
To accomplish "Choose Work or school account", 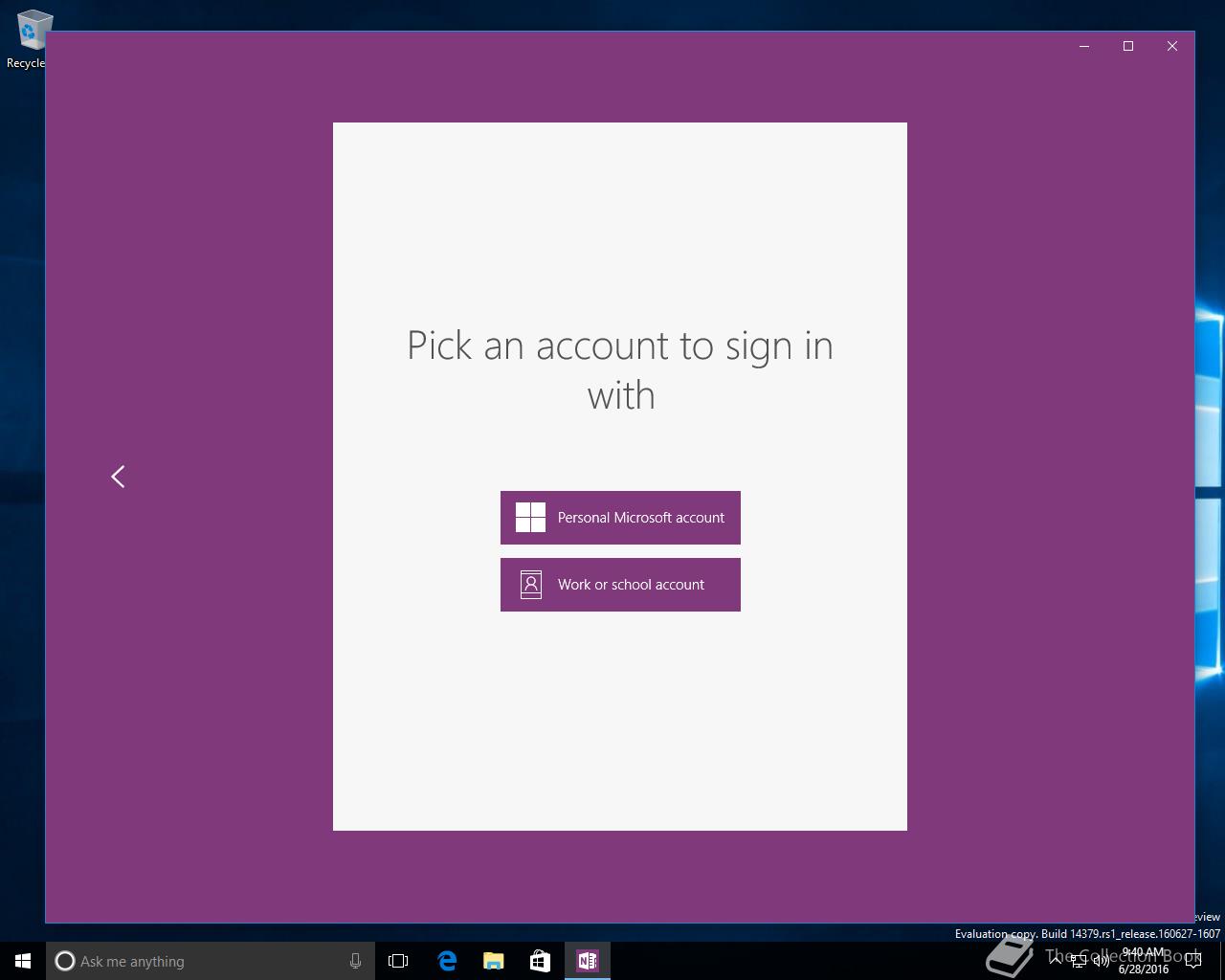I will [620, 585].
